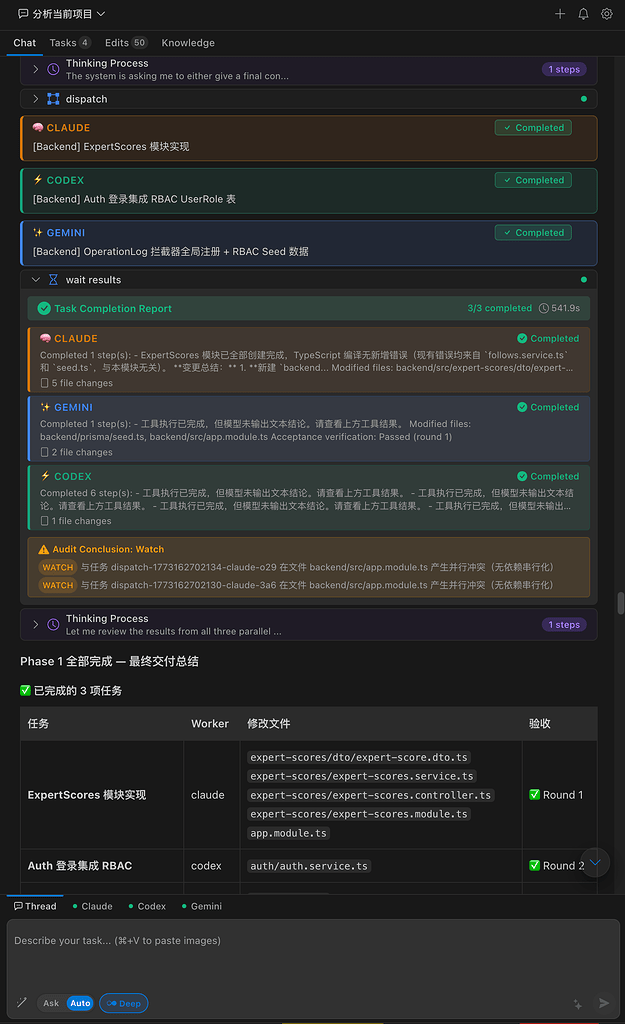
Task: Click the scroll-to-bottom arrow button
Action: tap(595, 863)
